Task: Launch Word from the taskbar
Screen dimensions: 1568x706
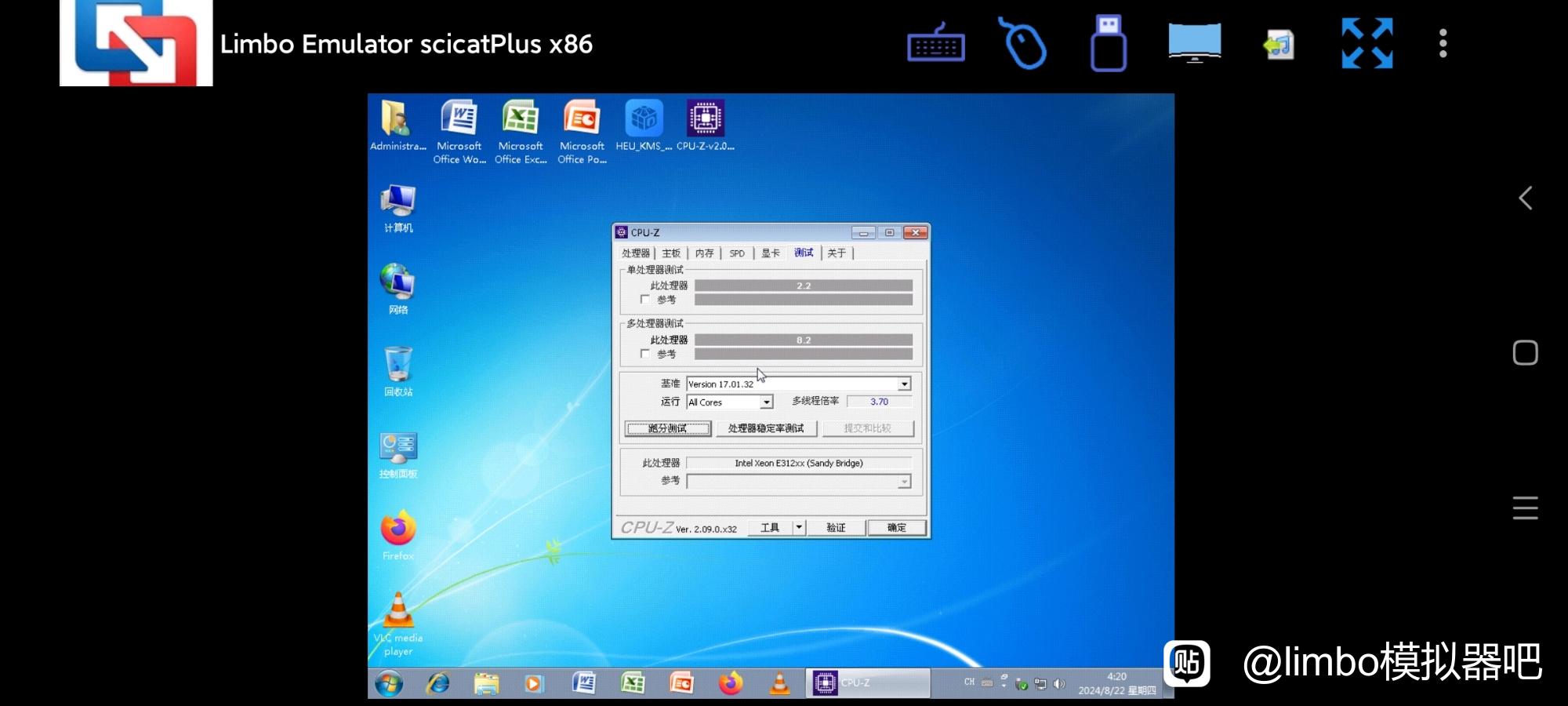Action: (583, 683)
